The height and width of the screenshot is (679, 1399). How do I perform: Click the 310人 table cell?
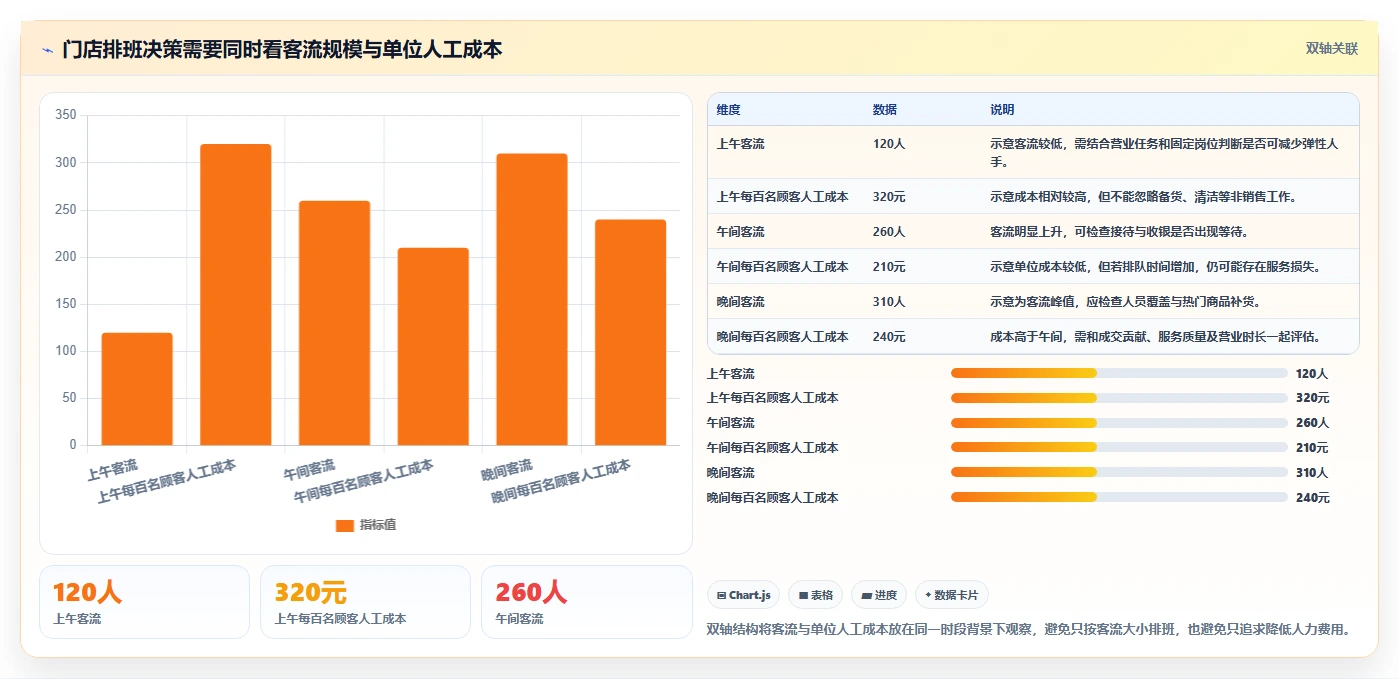[x=889, y=302]
